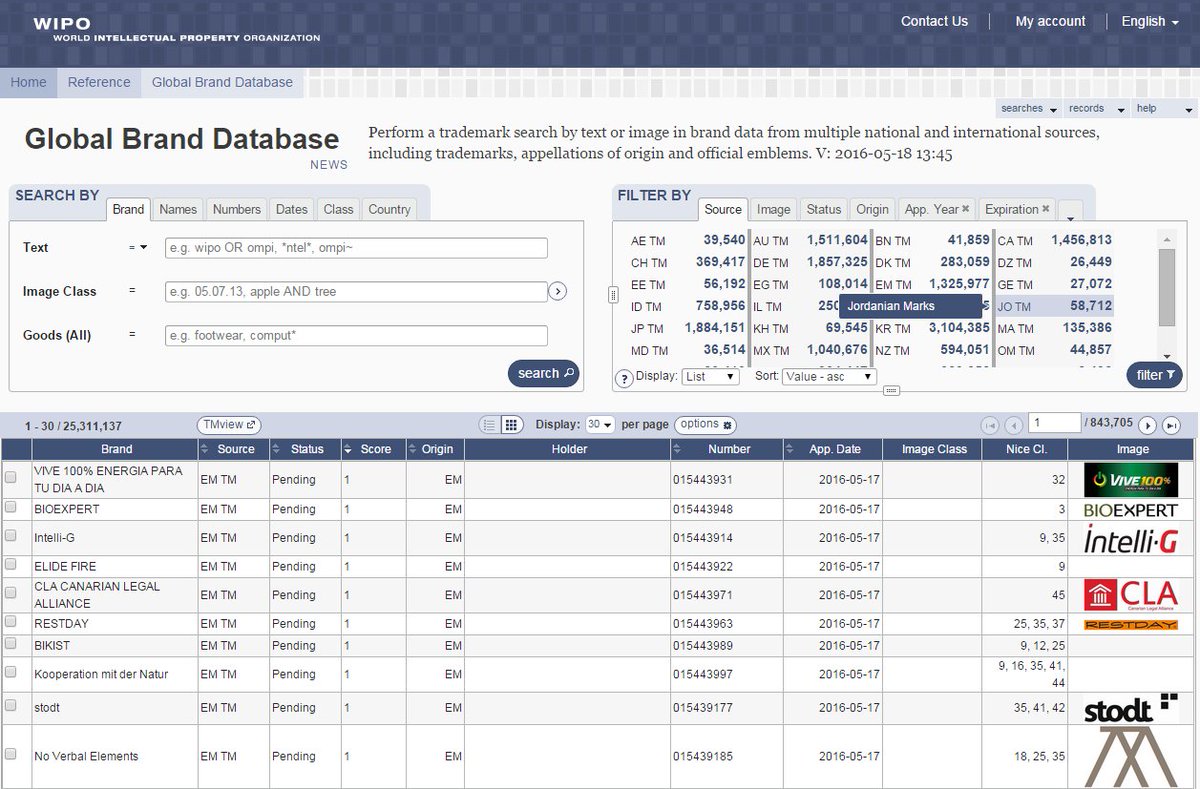Click the filter button
Image resolution: width=1200 pixels, height=789 pixels.
coord(1155,375)
